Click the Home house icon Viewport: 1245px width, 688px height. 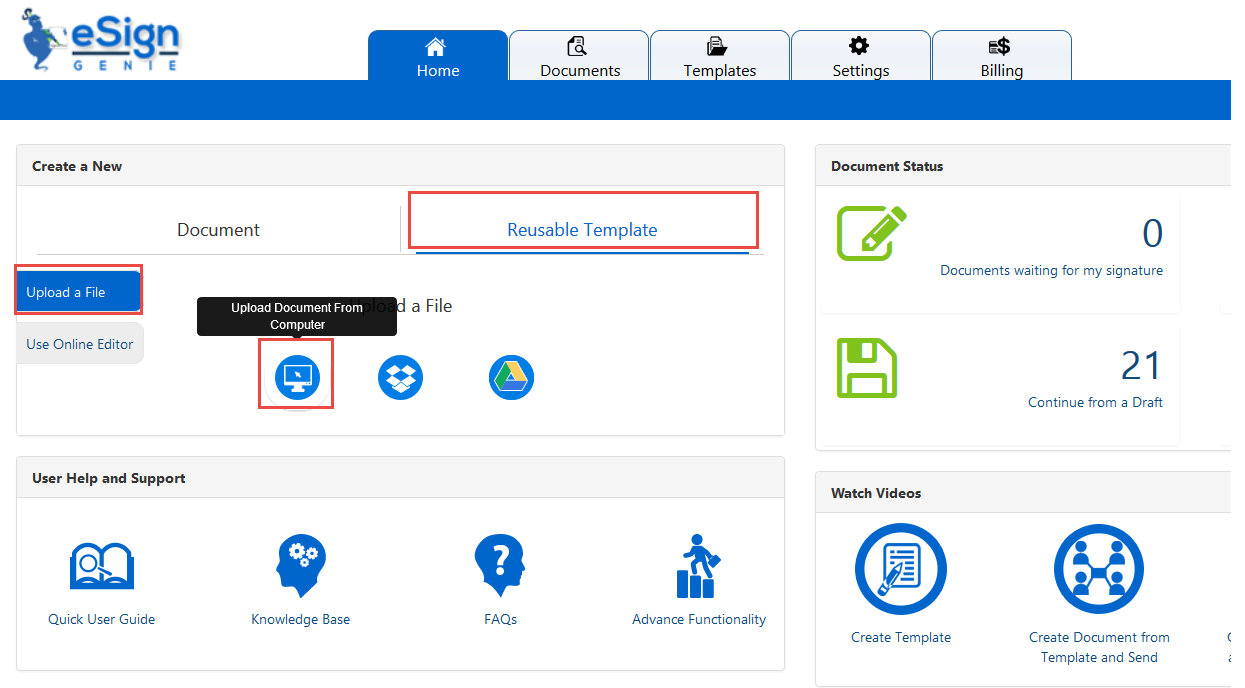tap(435, 46)
